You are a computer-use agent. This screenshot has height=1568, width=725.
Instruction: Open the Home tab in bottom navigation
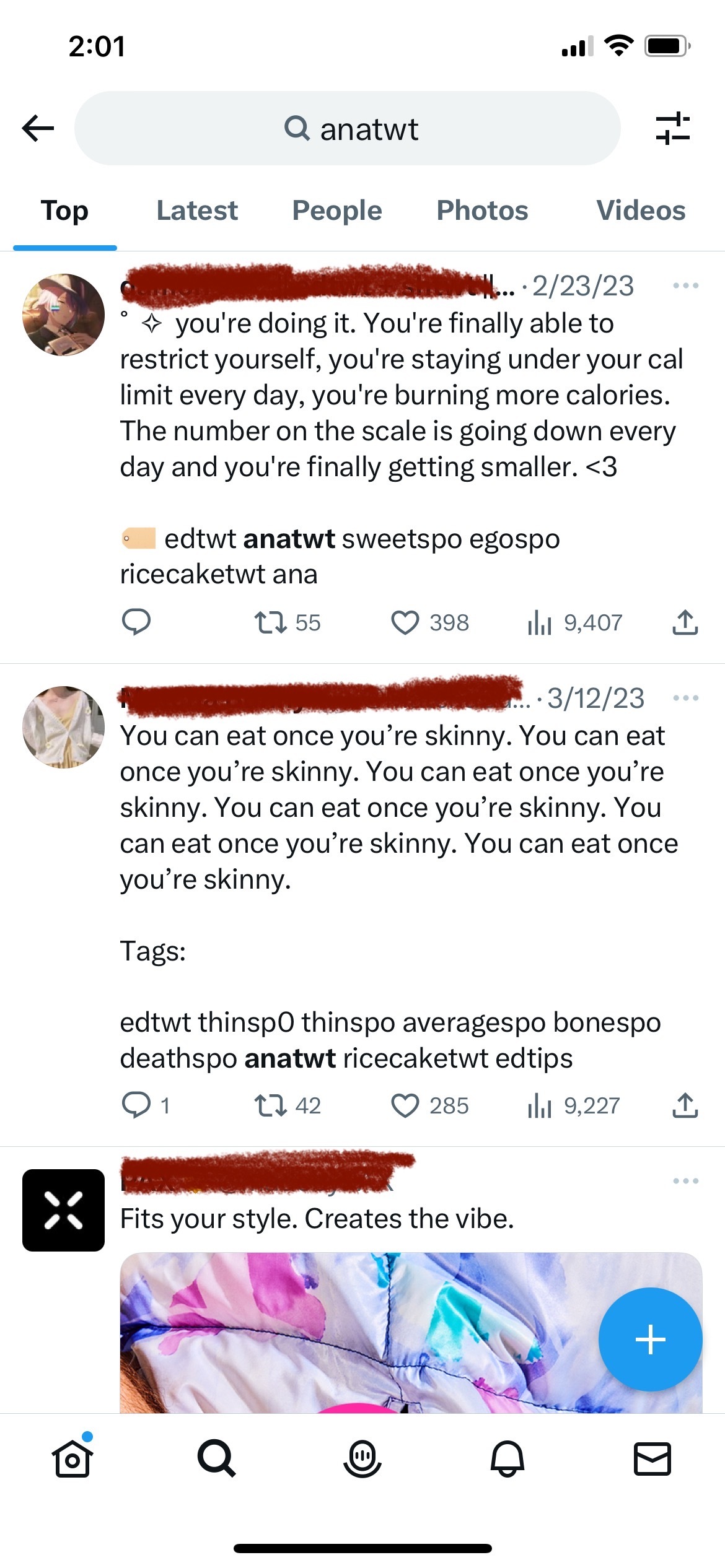pos(72,1458)
